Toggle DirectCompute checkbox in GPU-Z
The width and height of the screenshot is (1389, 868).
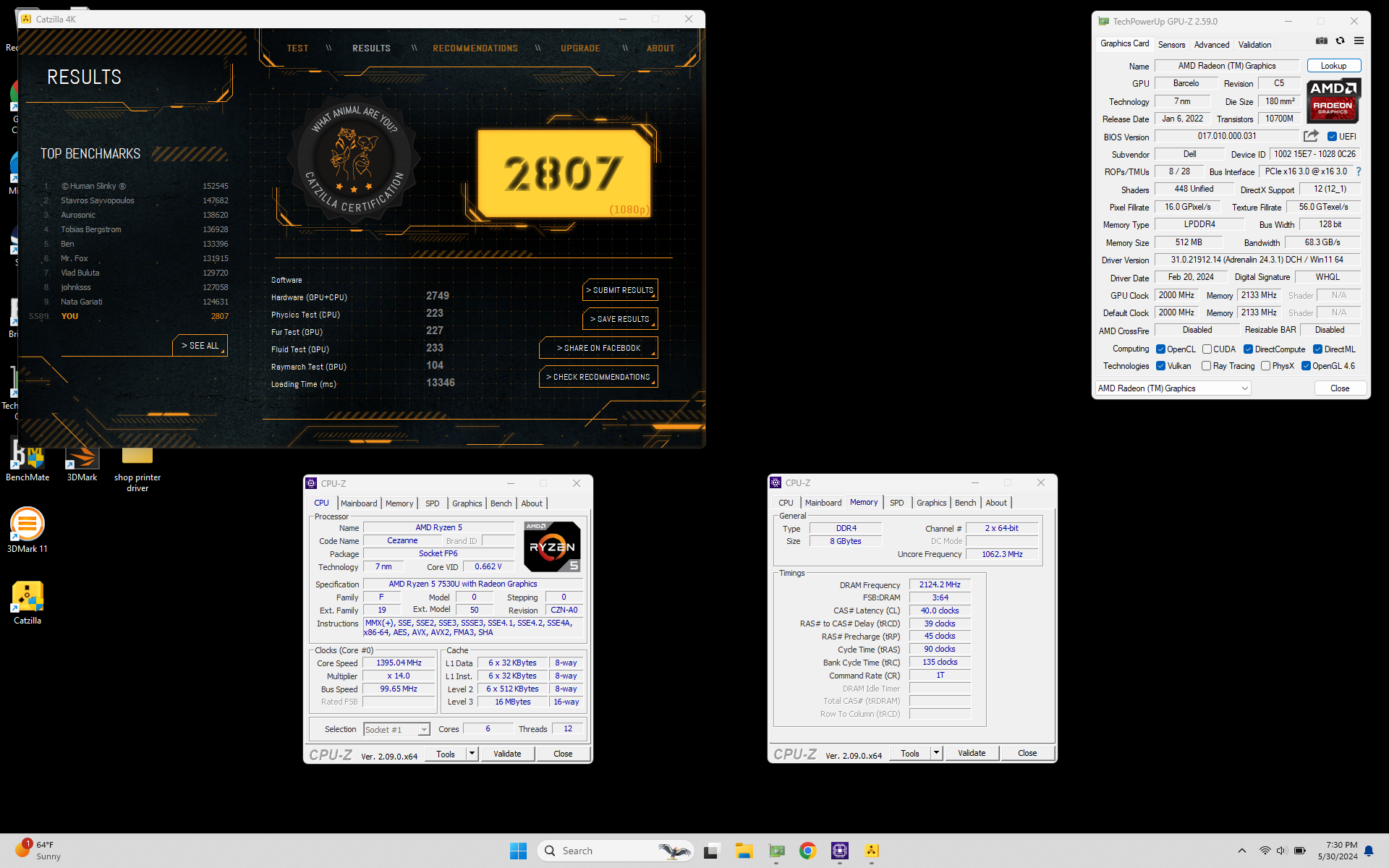tap(1248, 349)
